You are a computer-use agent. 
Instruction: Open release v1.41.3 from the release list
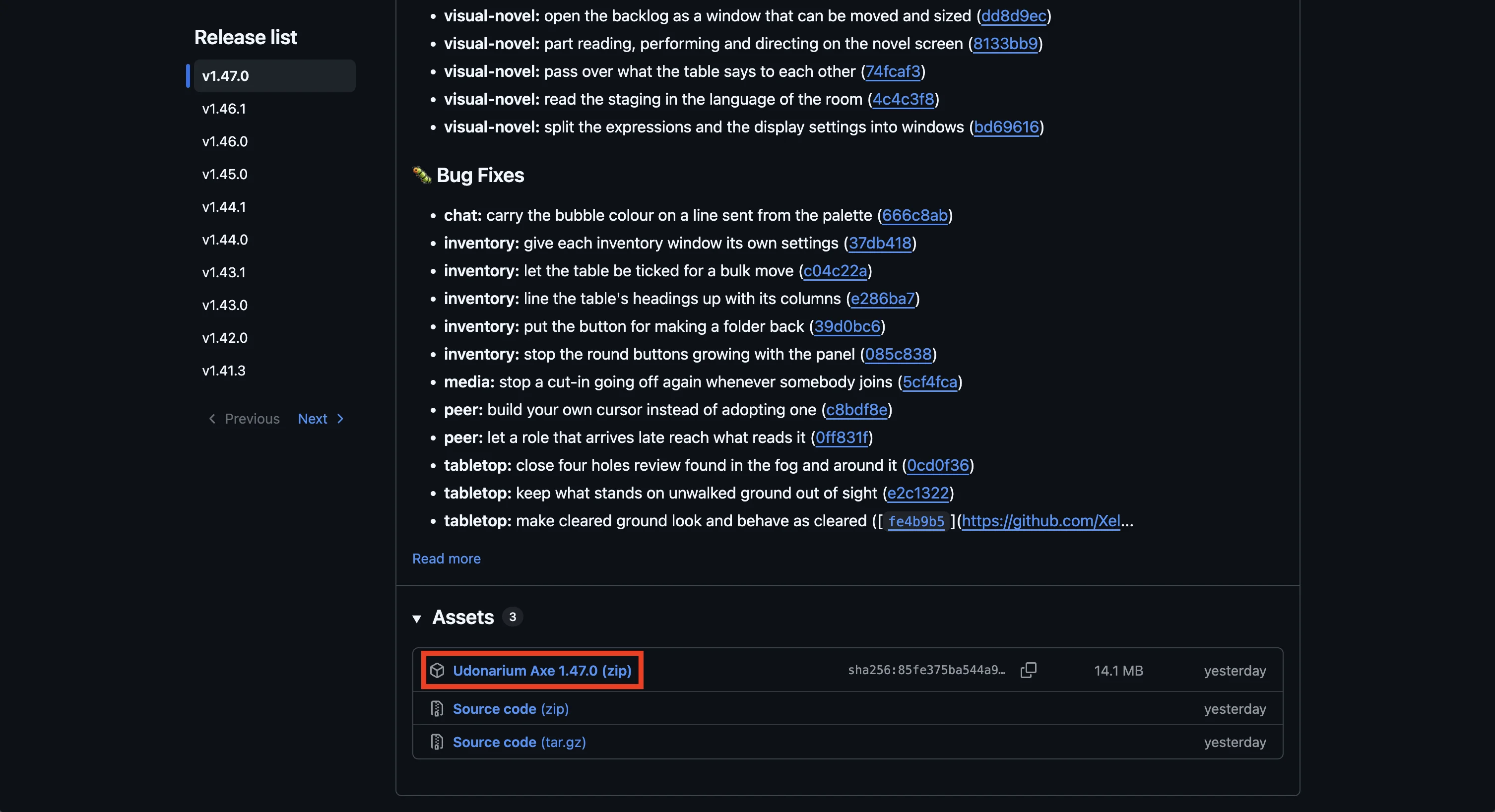(274, 371)
